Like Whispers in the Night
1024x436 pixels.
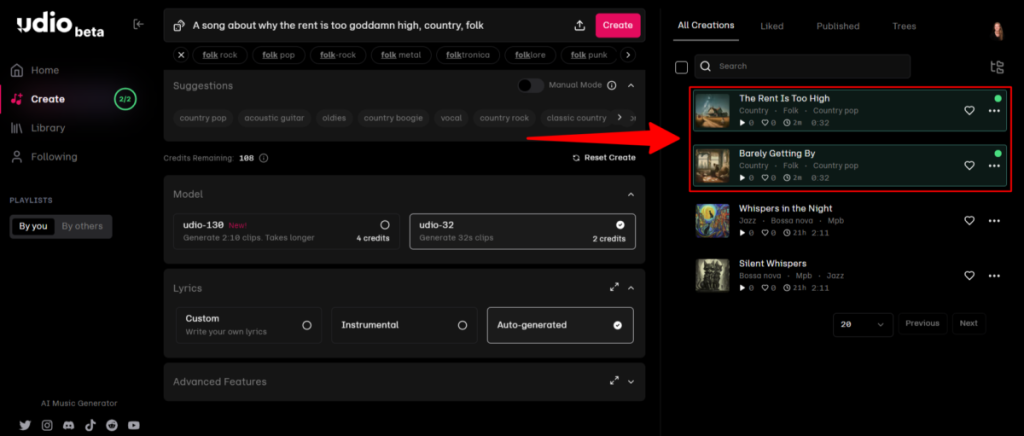[969, 221]
